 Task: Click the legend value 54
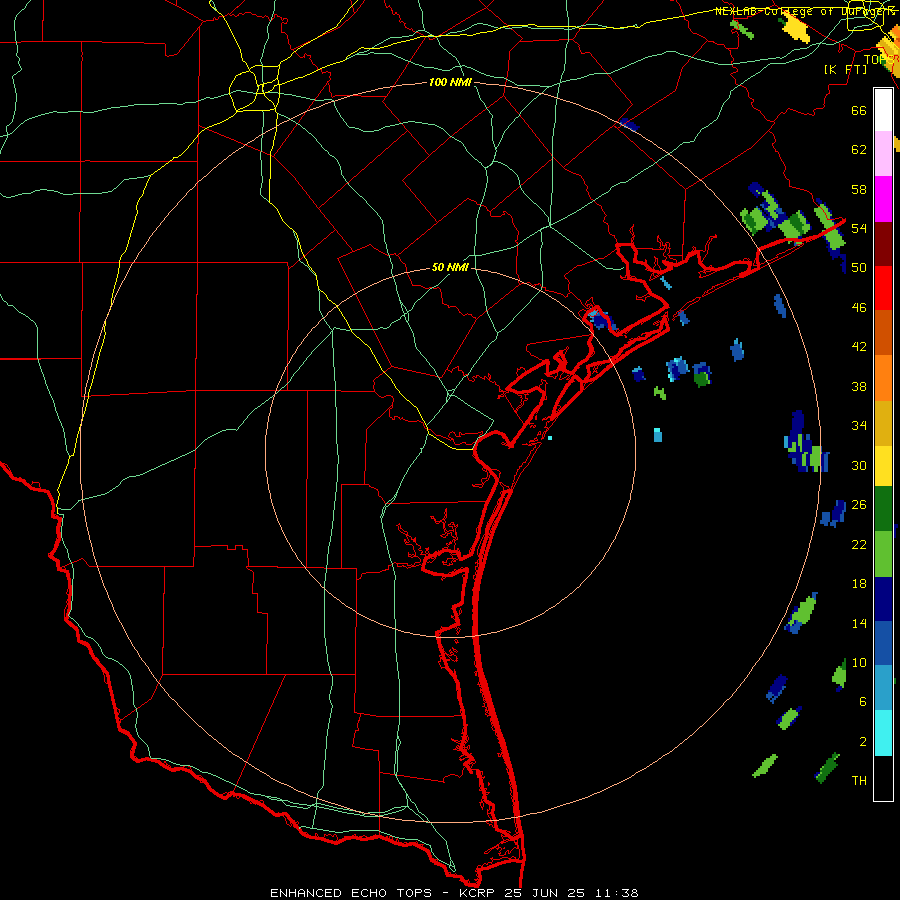[x=859, y=228]
